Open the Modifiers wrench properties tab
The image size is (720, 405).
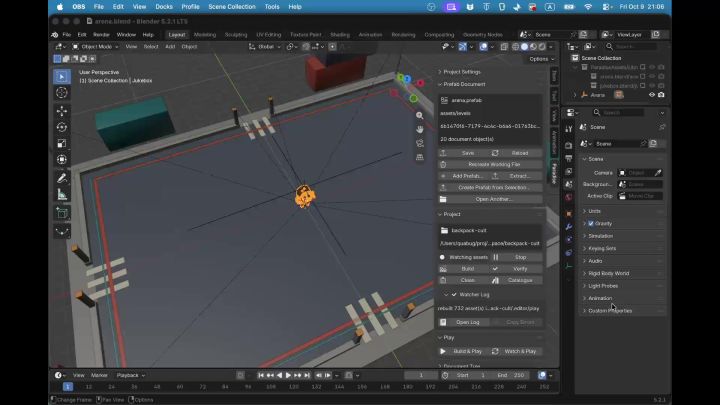point(569,227)
